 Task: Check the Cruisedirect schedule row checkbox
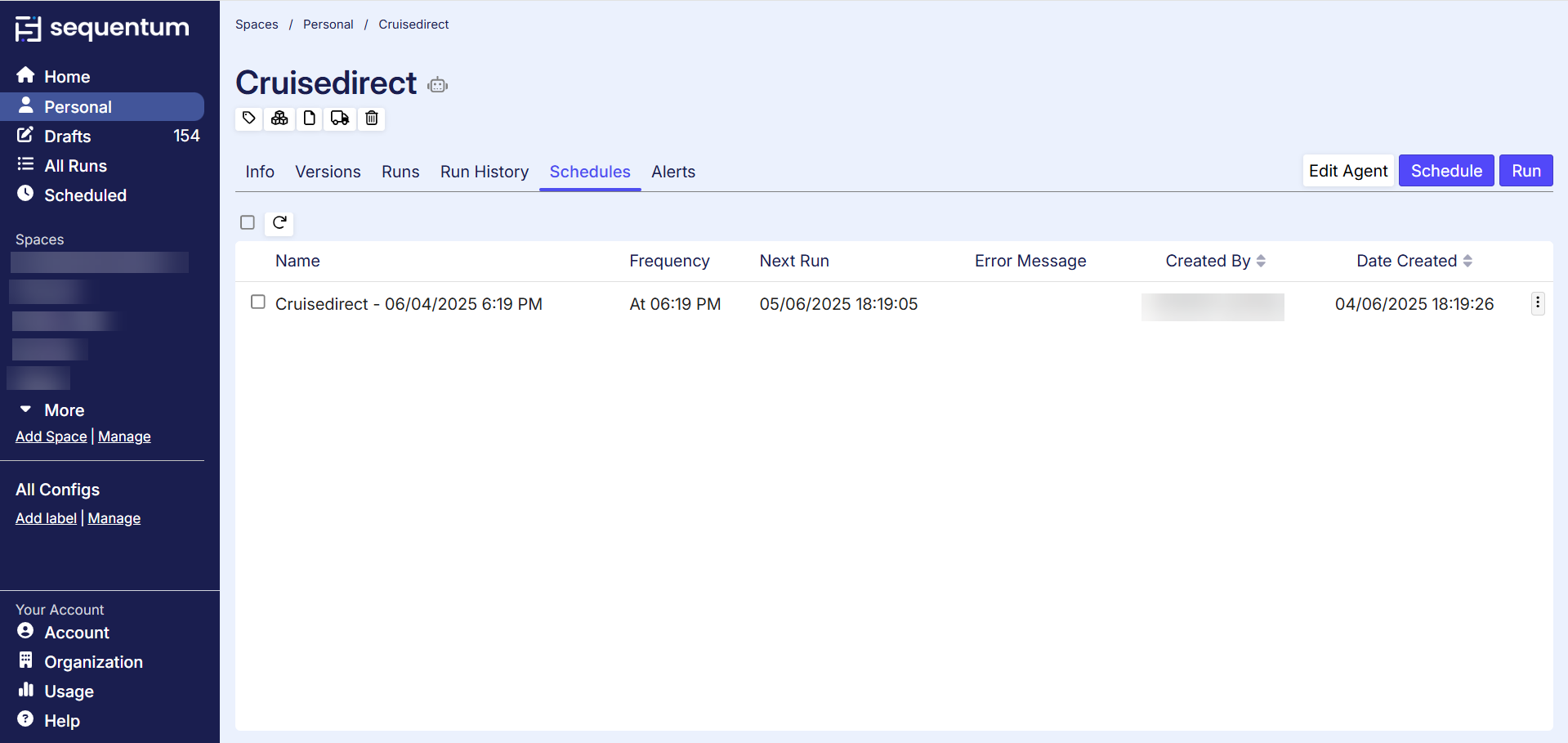coord(258,302)
